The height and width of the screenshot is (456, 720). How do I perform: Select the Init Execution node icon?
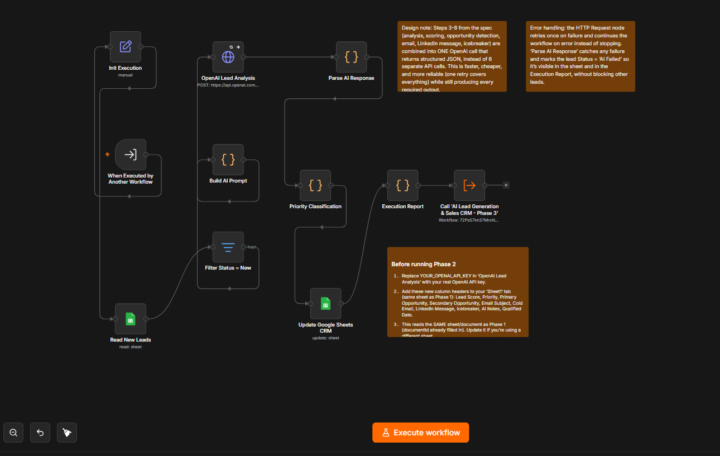point(125,46)
